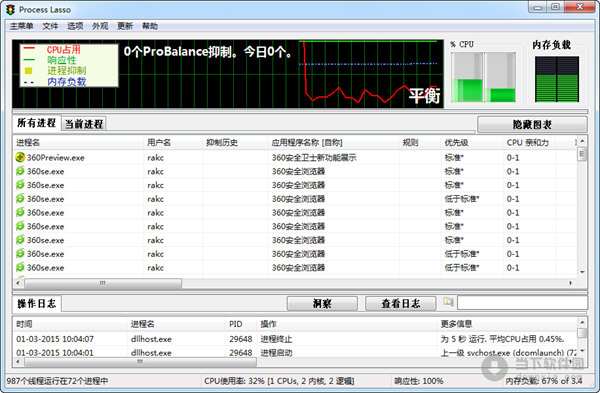
Task: Open the 选项 menu
Action: click(75, 26)
